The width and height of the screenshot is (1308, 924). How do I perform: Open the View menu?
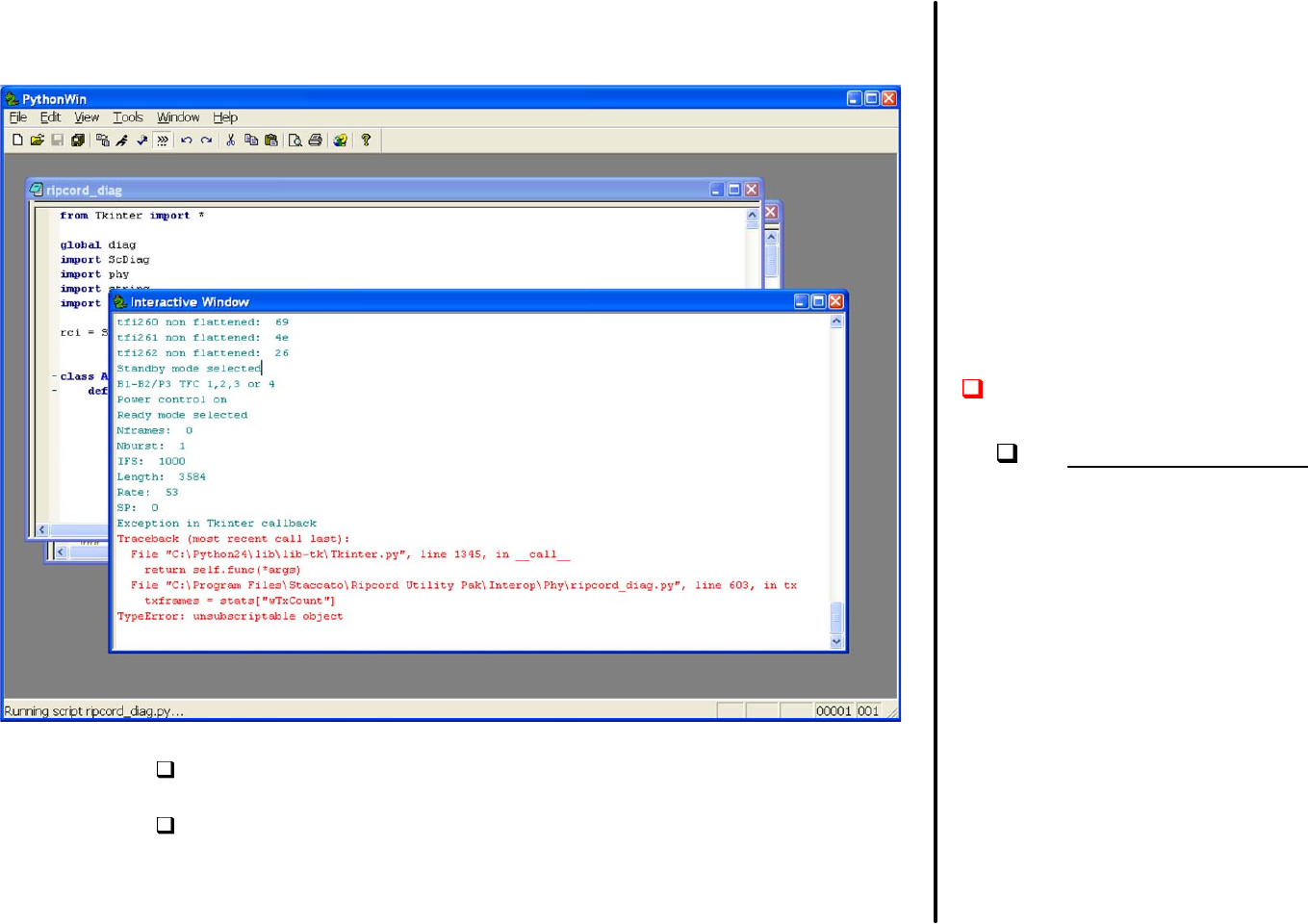(x=87, y=117)
